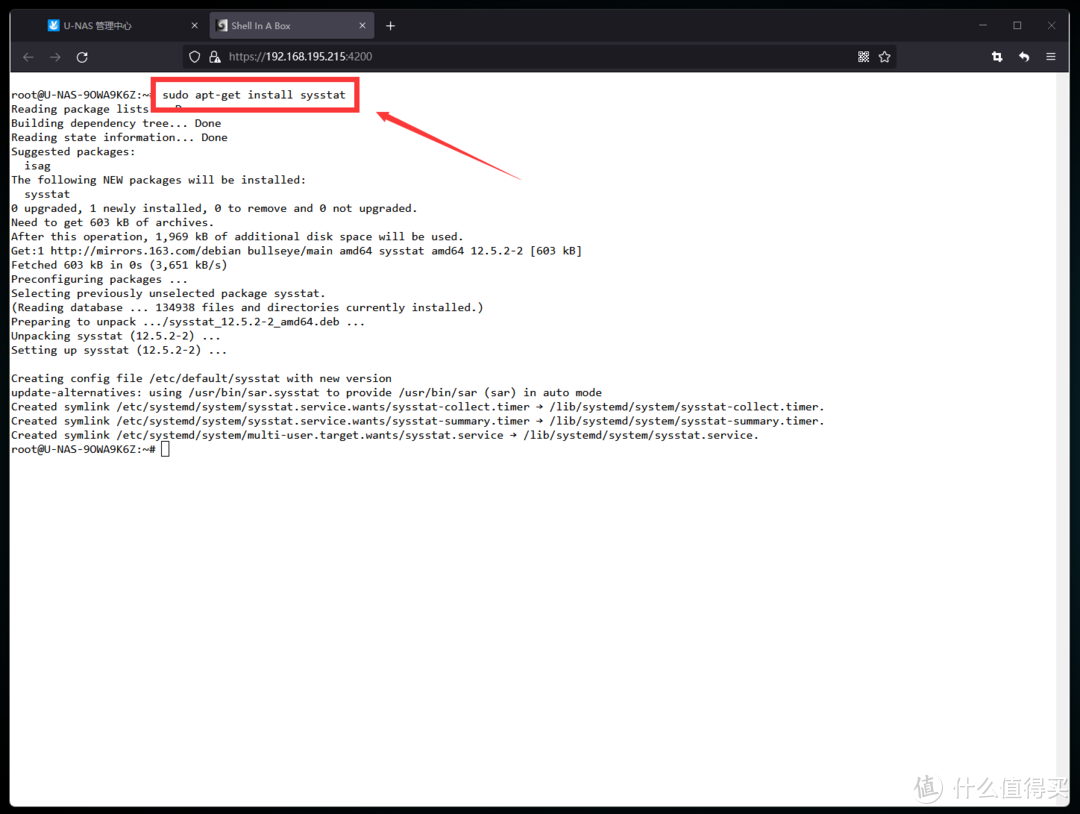Viewport: 1080px width, 814px height.
Task: Go forward to next page
Action: pos(55,57)
